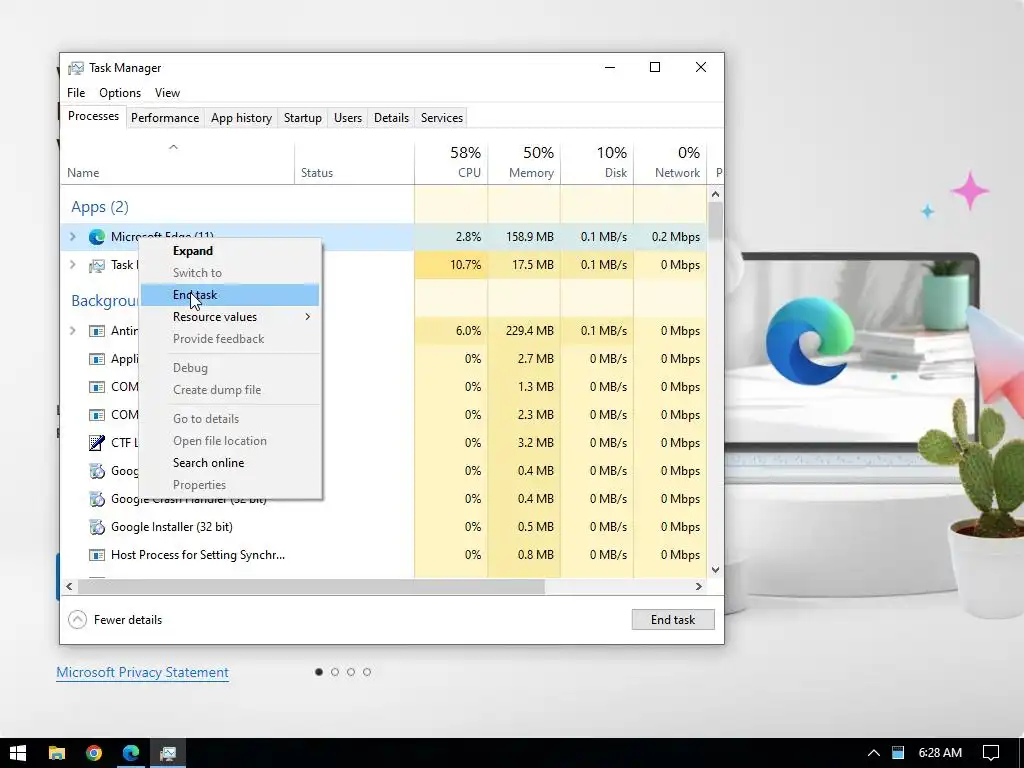
Task: Select the Processes tab
Action: (x=93, y=116)
